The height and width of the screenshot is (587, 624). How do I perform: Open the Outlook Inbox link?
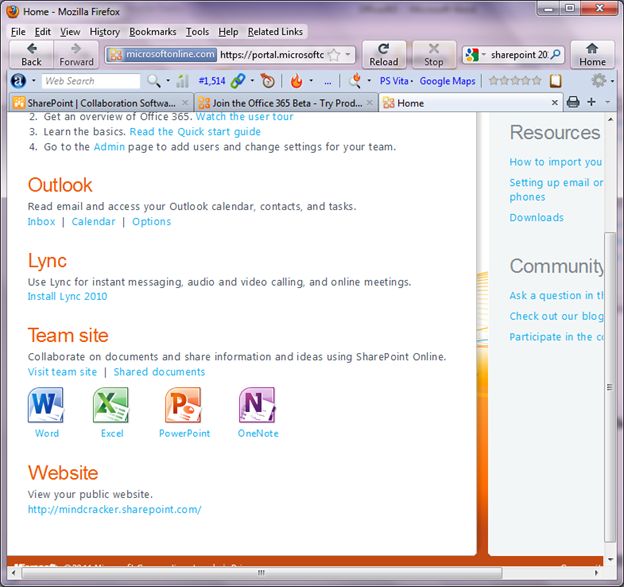pos(41,221)
